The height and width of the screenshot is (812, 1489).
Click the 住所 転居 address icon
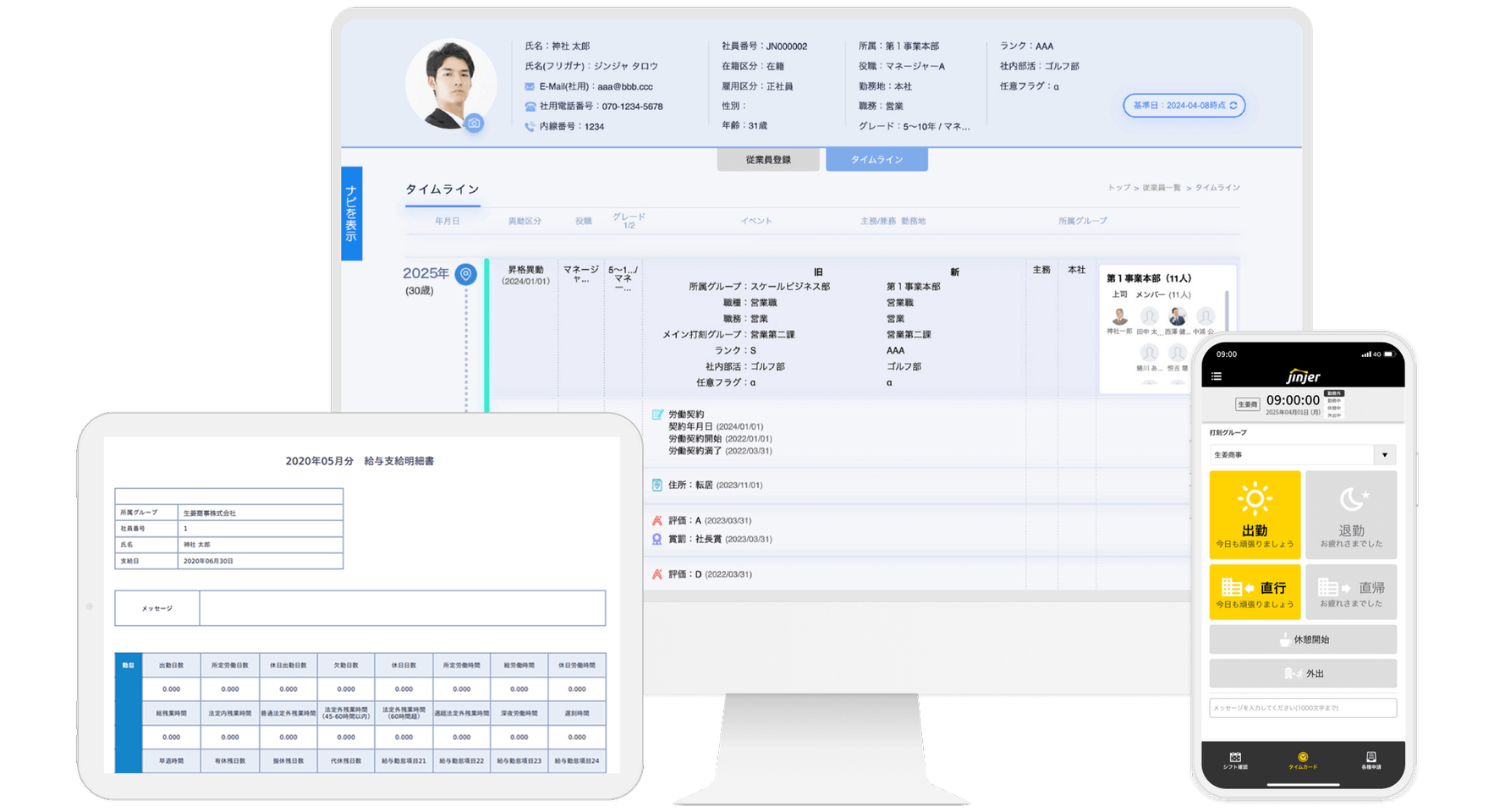coord(657,485)
